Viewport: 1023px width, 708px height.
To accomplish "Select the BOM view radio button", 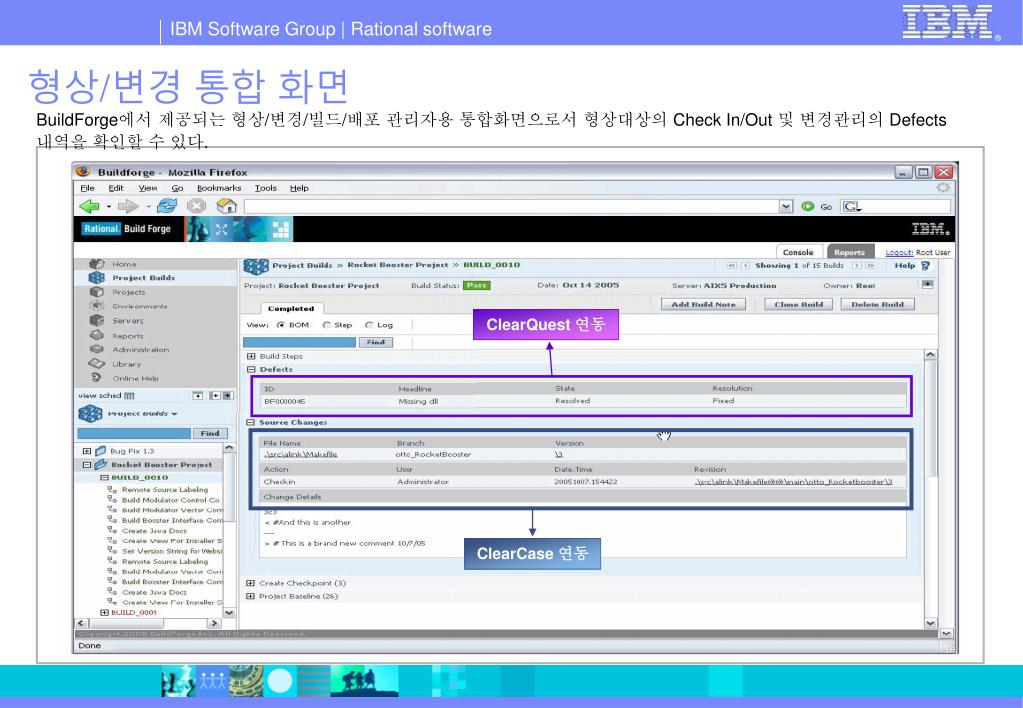I will click(281, 325).
